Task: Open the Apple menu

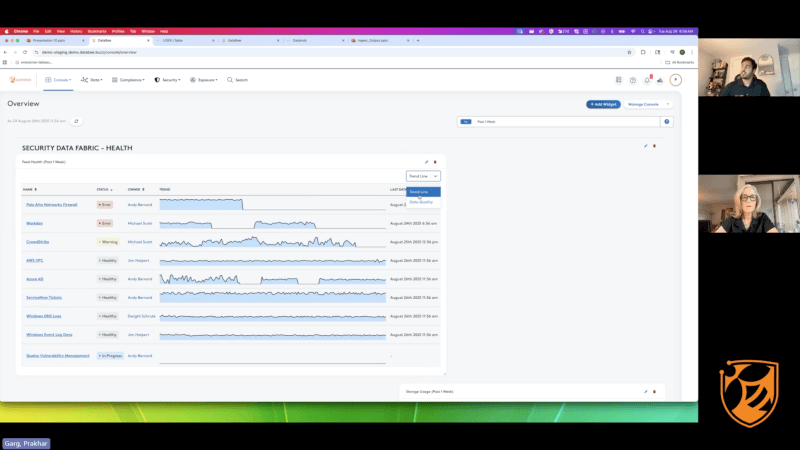Action: [x=6, y=31]
